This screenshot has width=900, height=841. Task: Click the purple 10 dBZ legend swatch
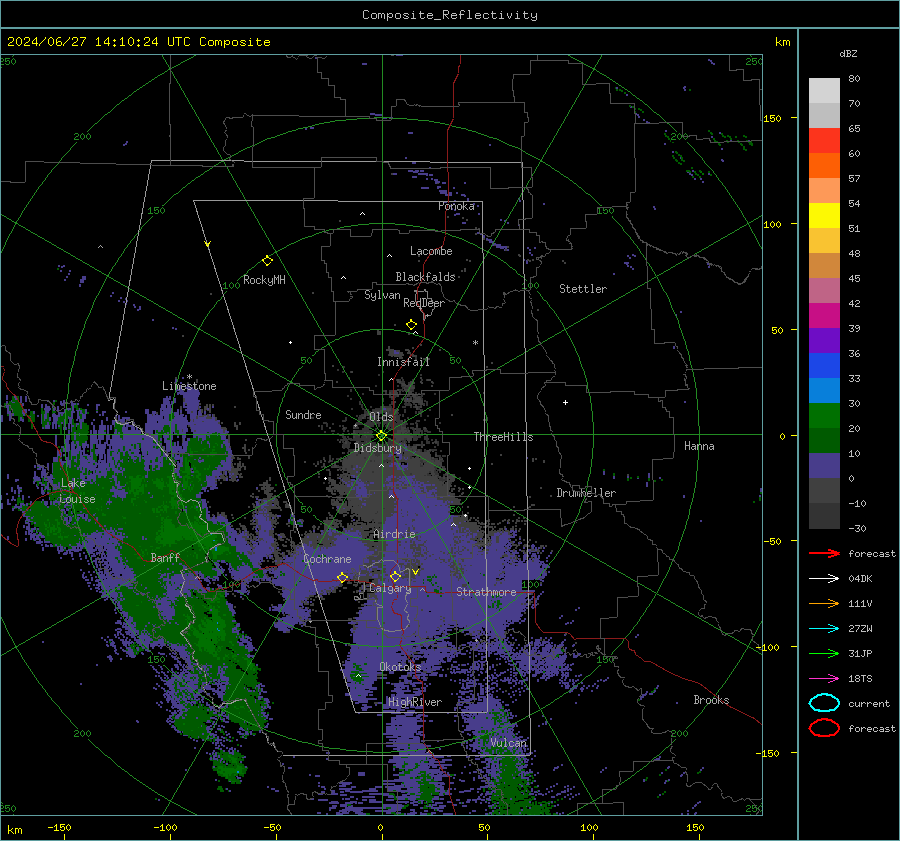824,465
